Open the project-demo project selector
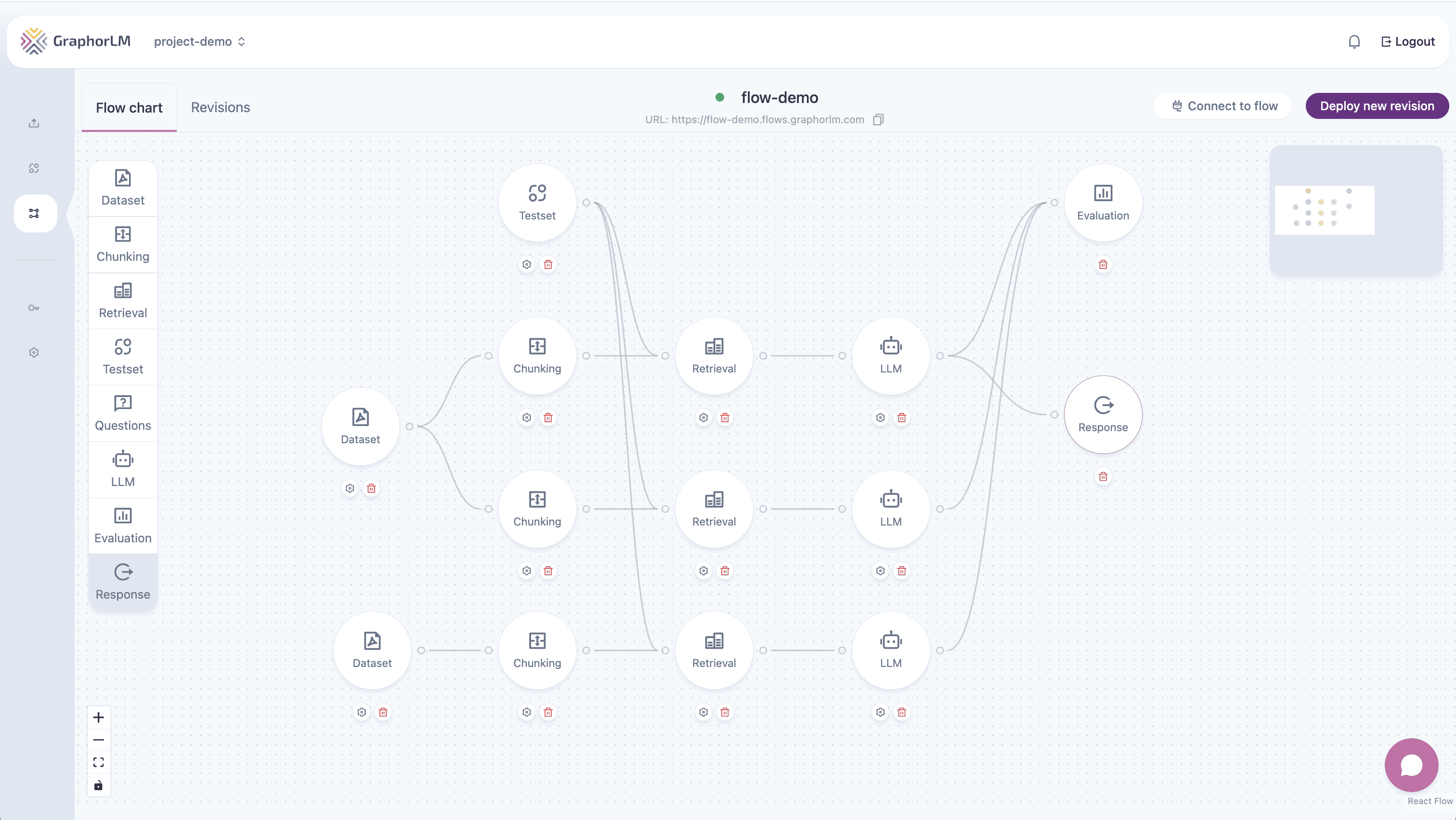 [199, 42]
